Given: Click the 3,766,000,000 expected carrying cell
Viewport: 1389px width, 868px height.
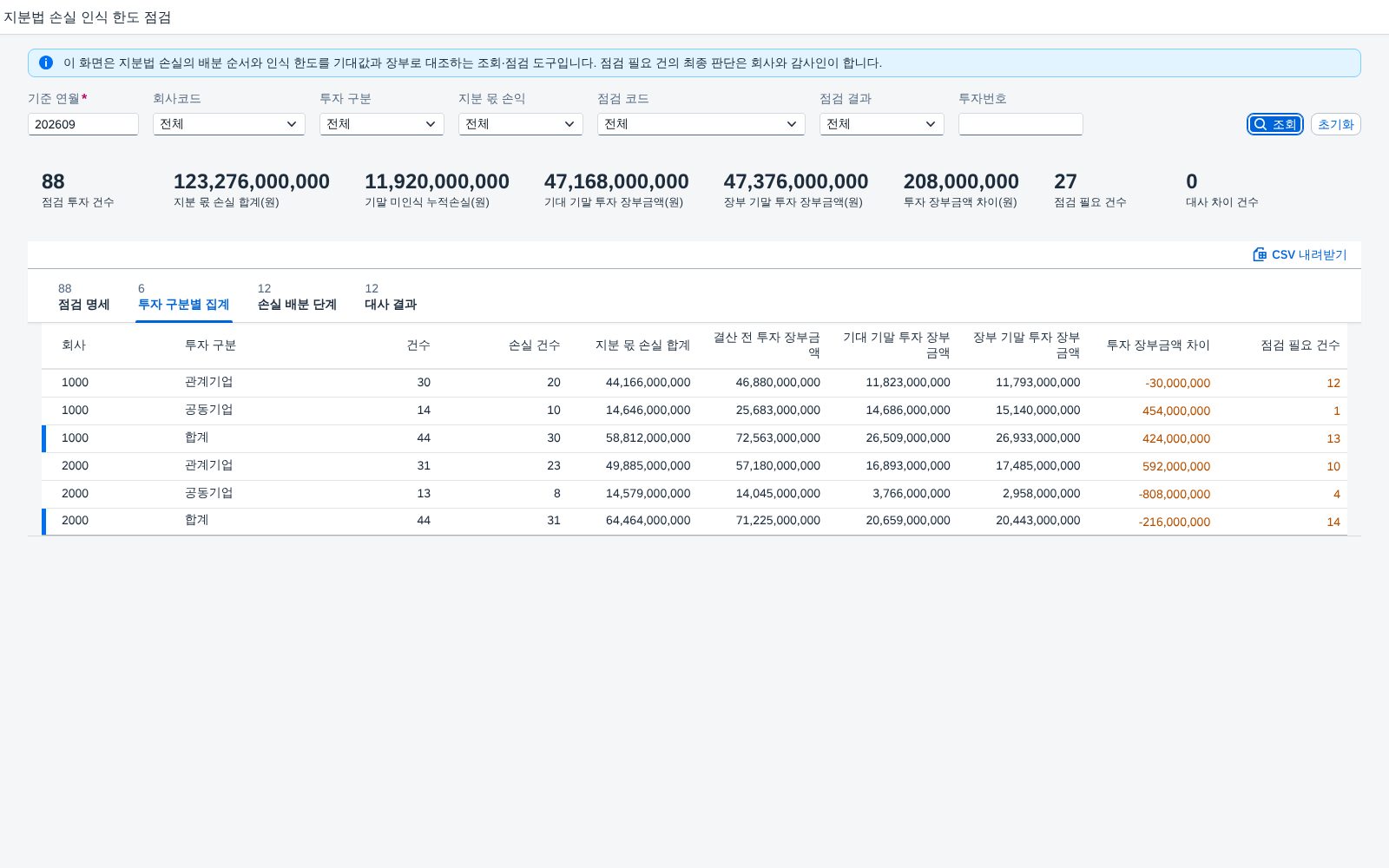Looking at the screenshot, I should pyautogui.click(x=912, y=493).
